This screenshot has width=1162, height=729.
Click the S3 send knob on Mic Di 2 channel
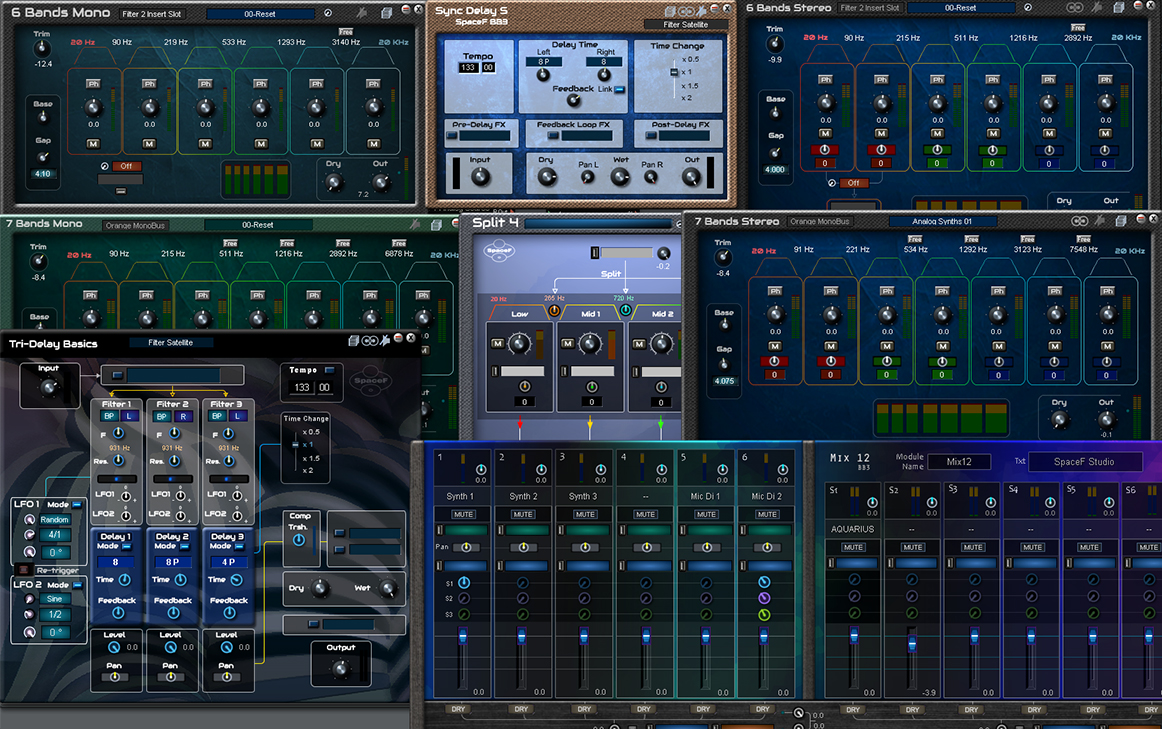click(764, 614)
